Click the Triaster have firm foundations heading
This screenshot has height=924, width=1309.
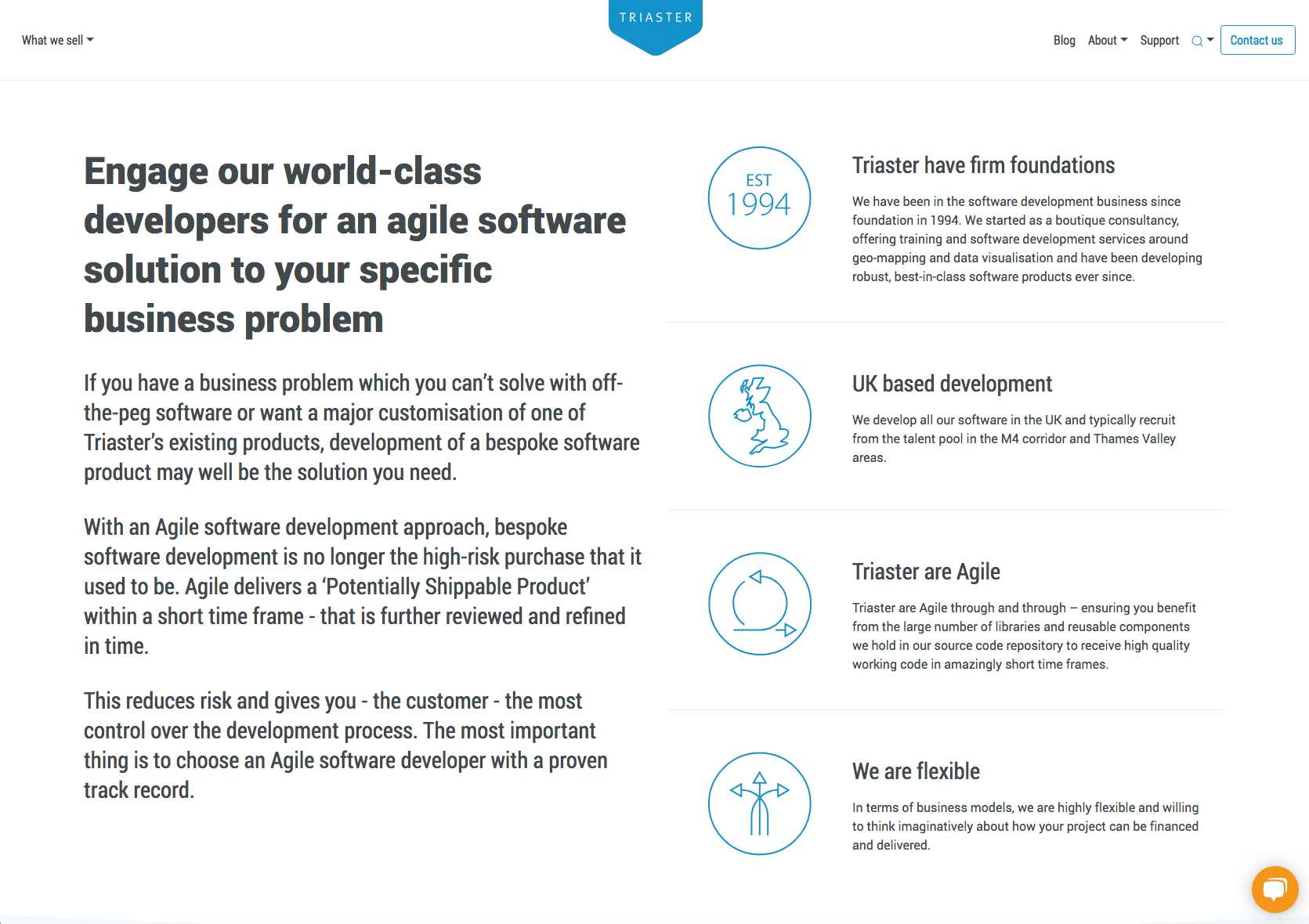pyautogui.click(x=983, y=165)
